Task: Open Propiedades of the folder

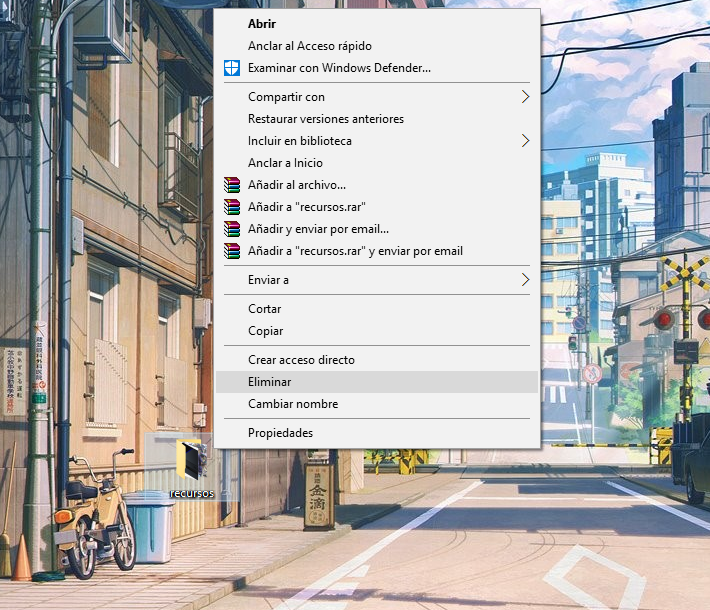Action: 377,433
